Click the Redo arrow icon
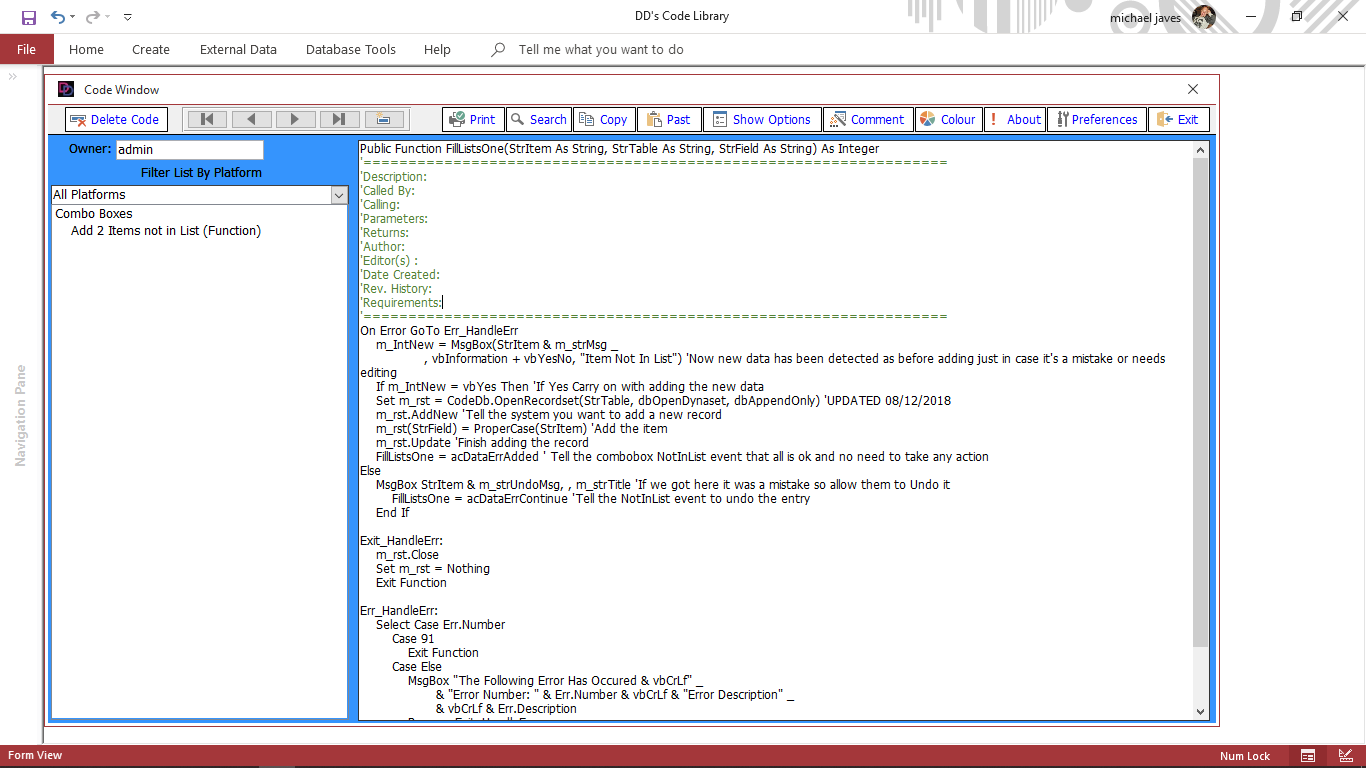This screenshot has height=768, width=1366. click(x=93, y=17)
